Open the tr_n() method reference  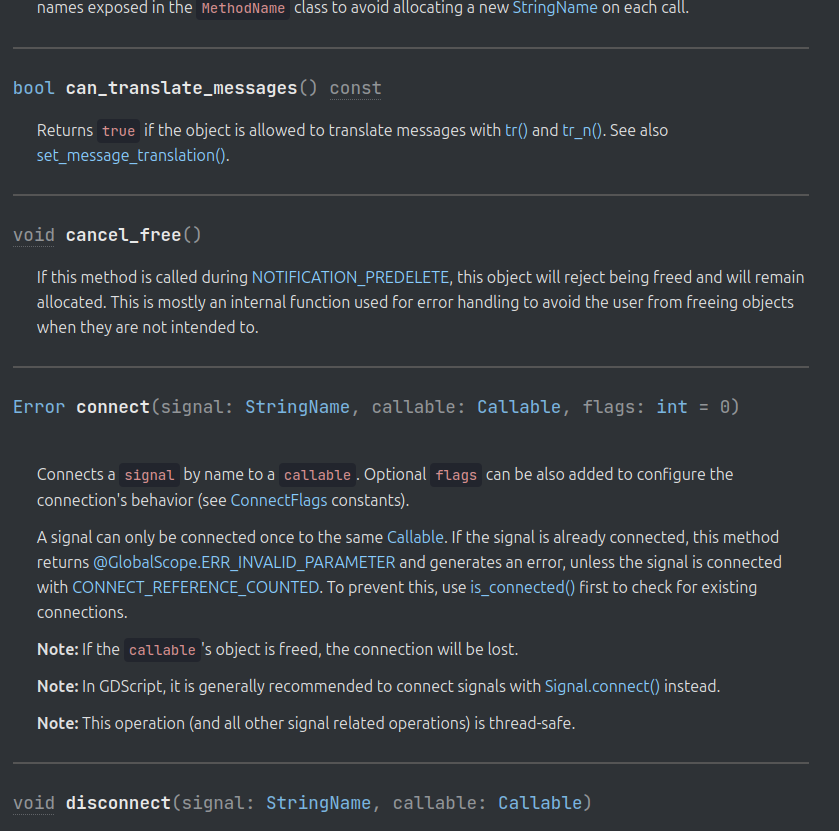pyautogui.click(x=582, y=130)
